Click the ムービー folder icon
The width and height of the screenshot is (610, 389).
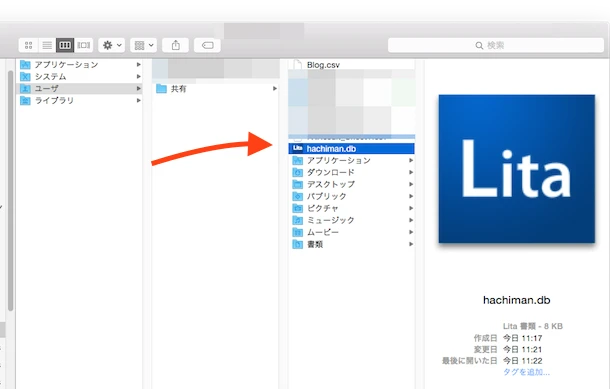click(298, 233)
